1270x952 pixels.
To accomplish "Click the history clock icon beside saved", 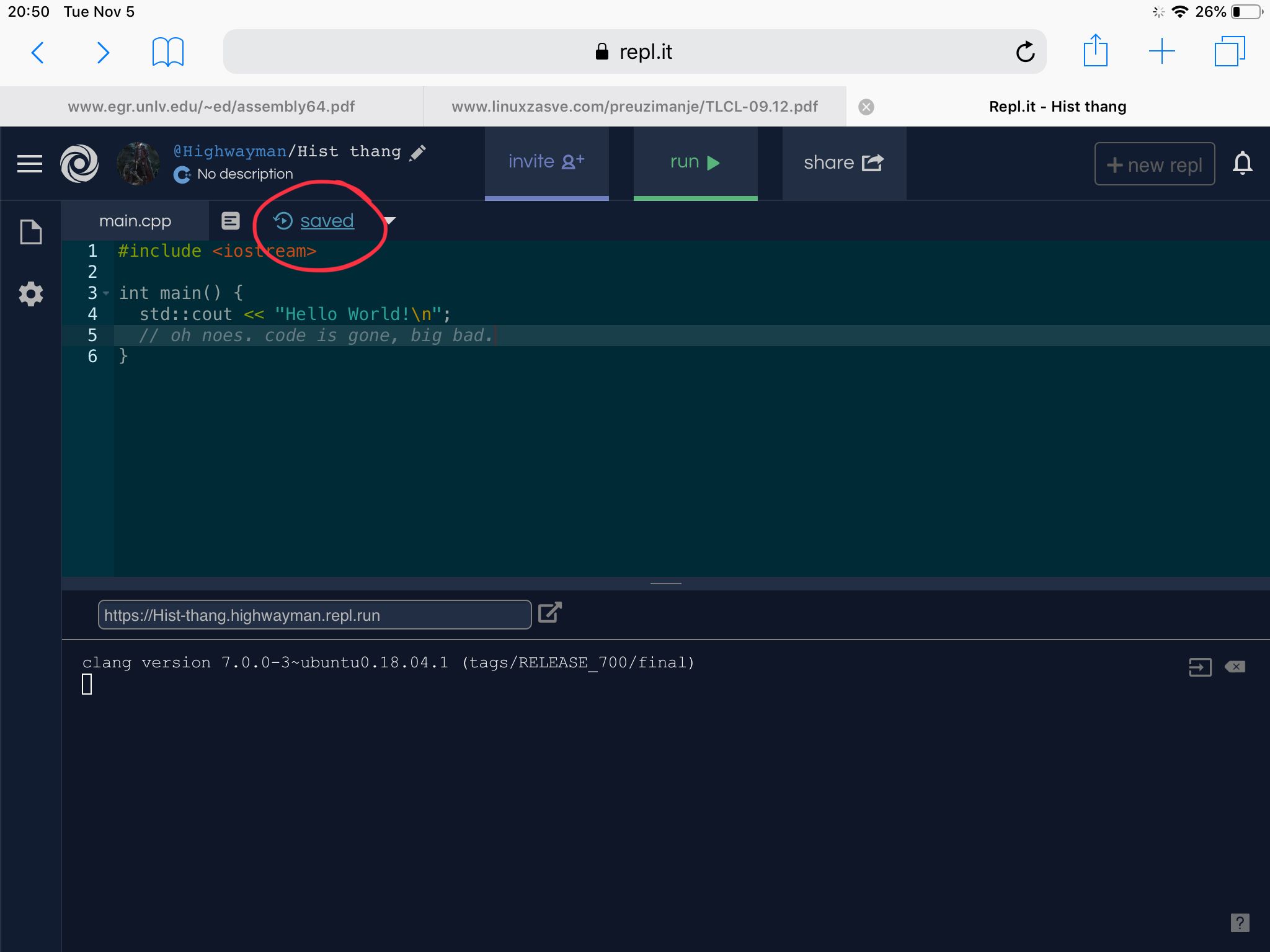I will point(283,221).
